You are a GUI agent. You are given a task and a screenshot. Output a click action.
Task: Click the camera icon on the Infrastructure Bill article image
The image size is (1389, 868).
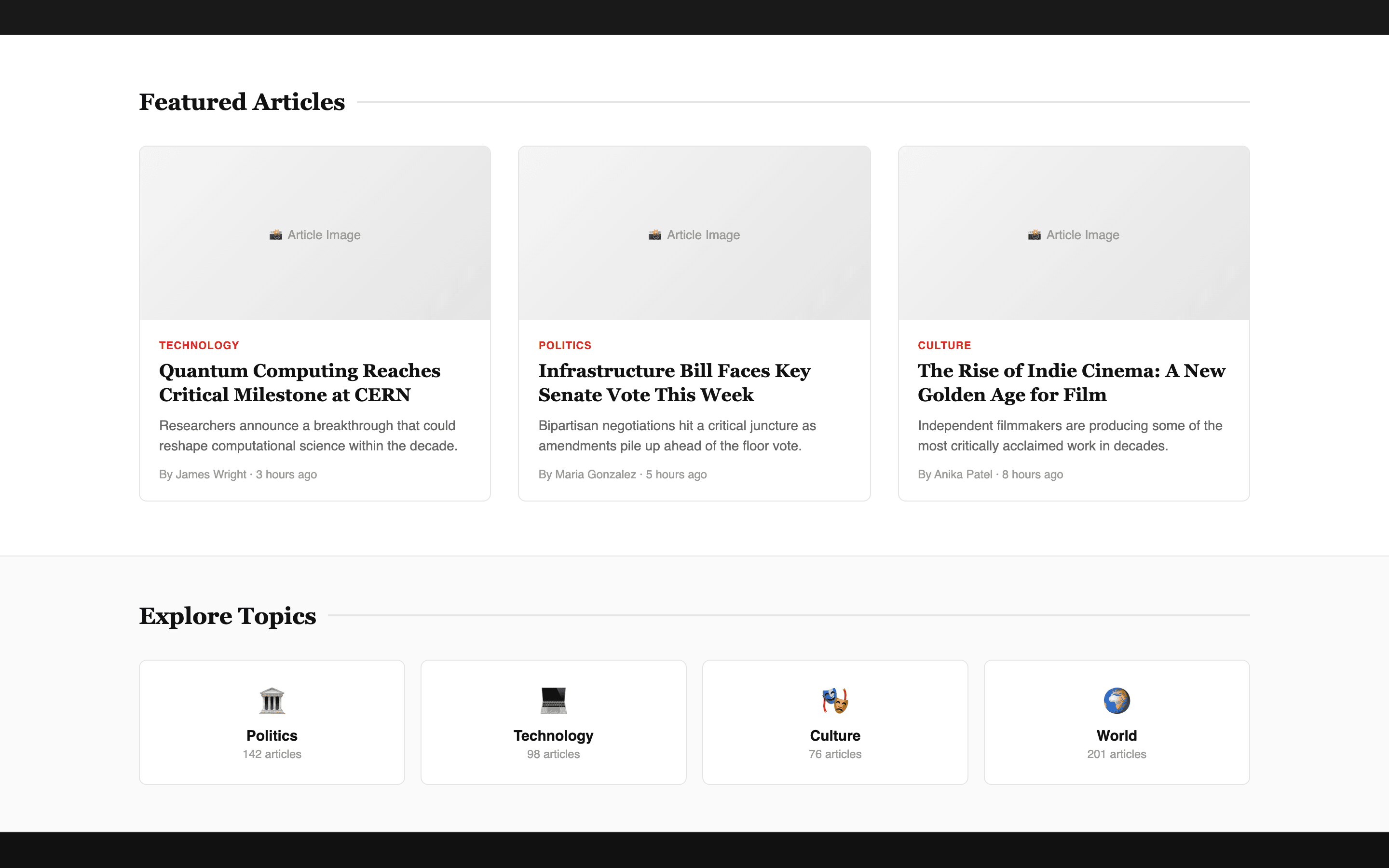coord(655,234)
